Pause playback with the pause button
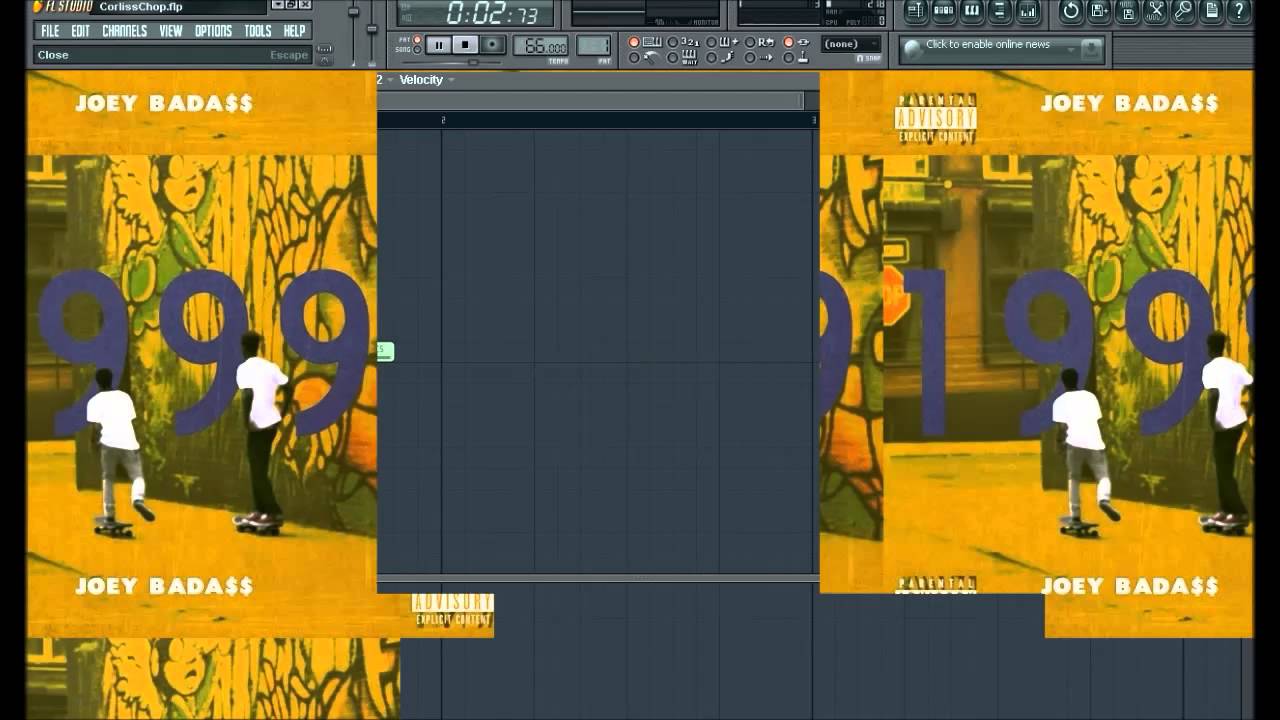The width and height of the screenshot is (1280, 720). point(439,45)
